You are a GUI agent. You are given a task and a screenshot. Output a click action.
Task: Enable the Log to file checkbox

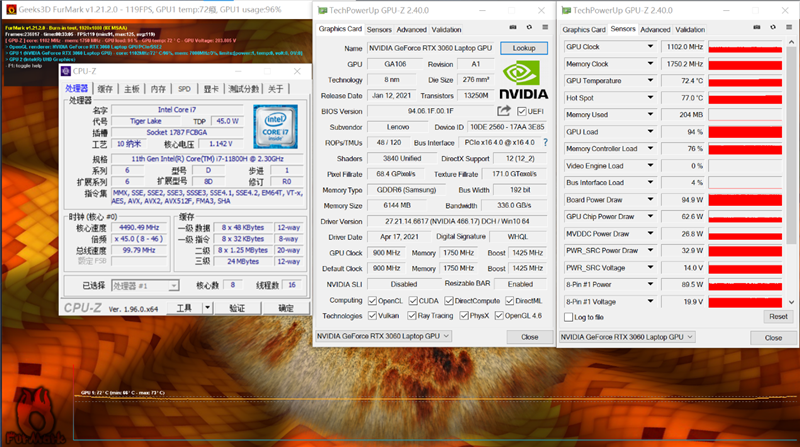[x=569, y=316]
